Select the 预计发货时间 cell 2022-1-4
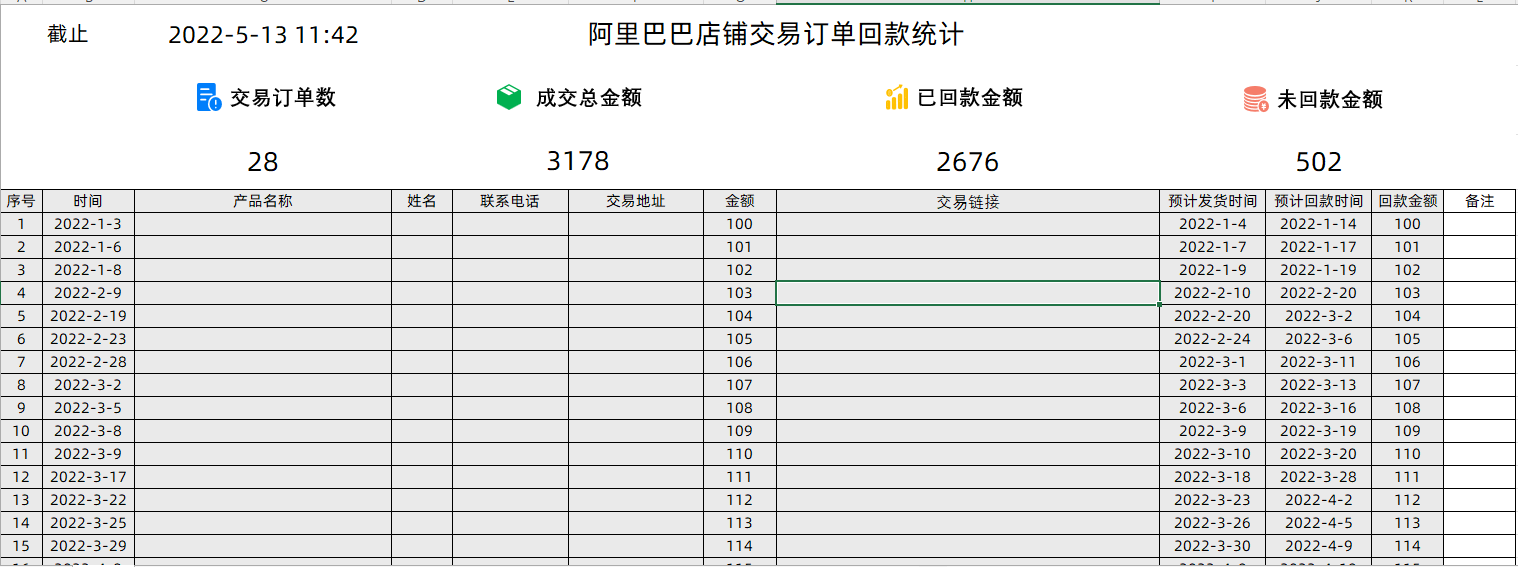 [1213, 224]
